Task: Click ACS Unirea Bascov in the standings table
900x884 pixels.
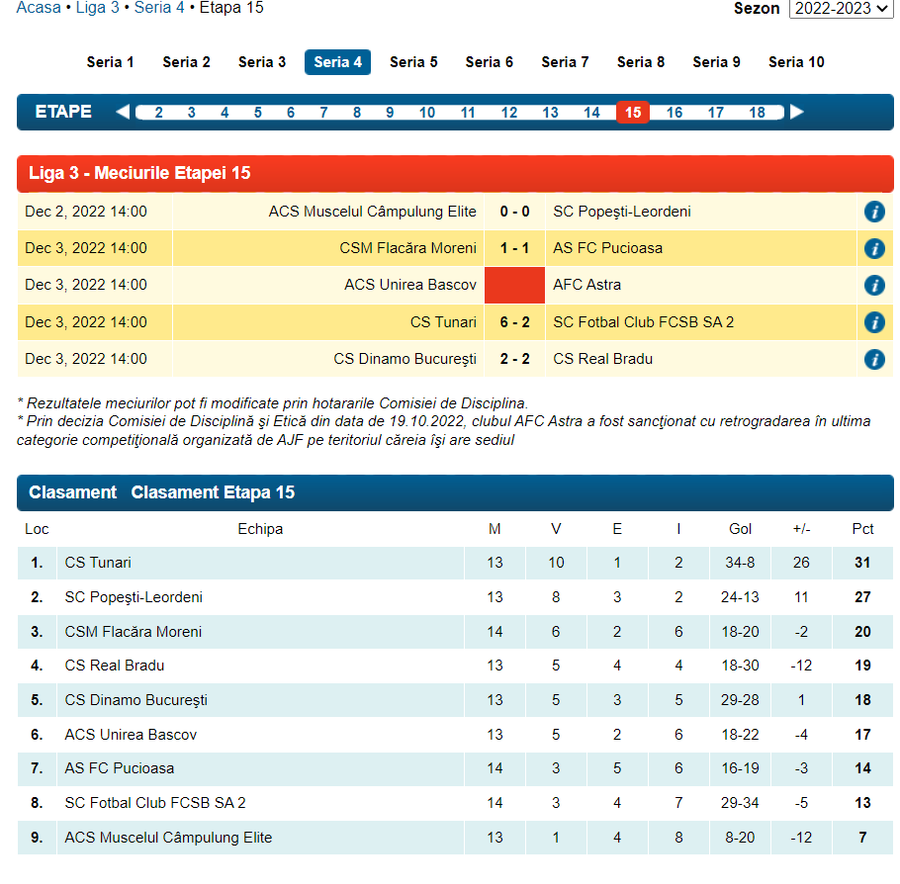Action: pyautogui.click(x=131, y=735)
